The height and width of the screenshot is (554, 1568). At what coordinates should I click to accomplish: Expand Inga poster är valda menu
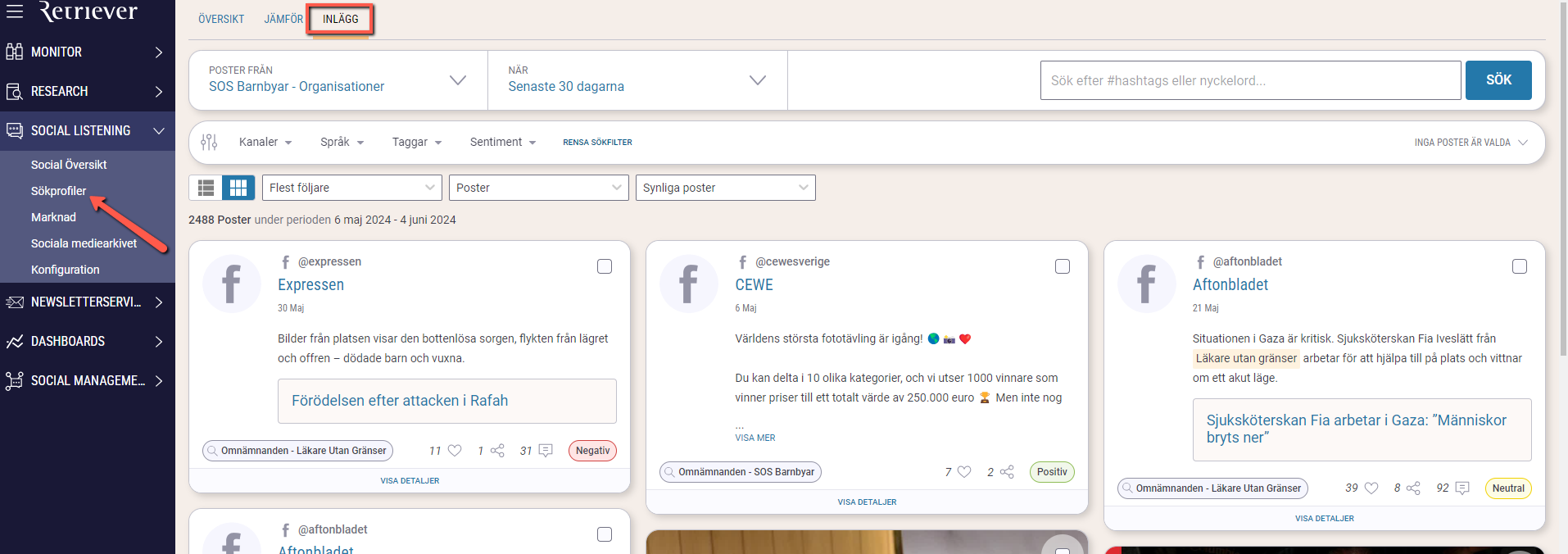[1471, 143]
